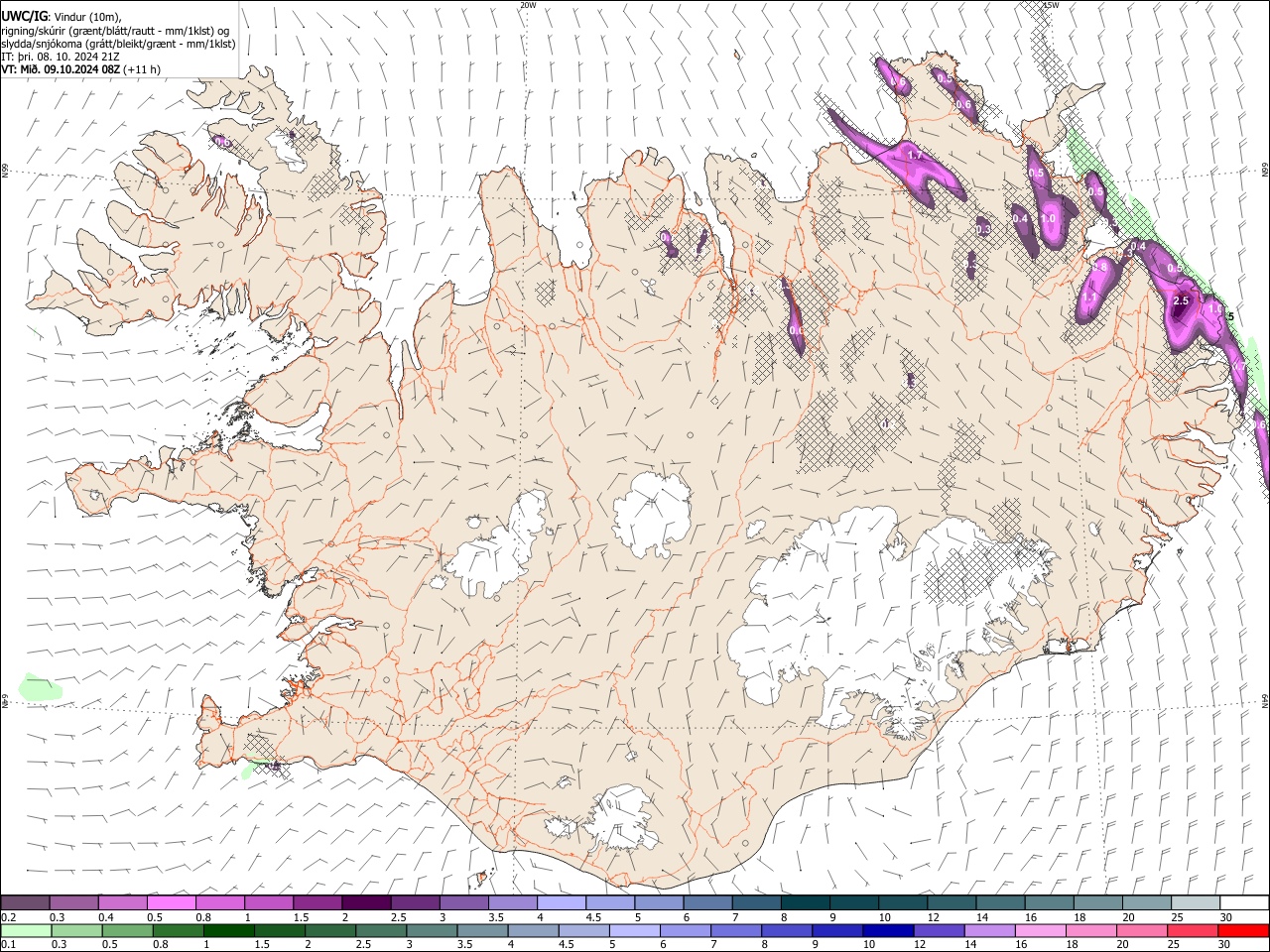Click the violet 12 swatch in lower legend row
Viewport: 1270px width, 952px height.
tap(939, 930)
